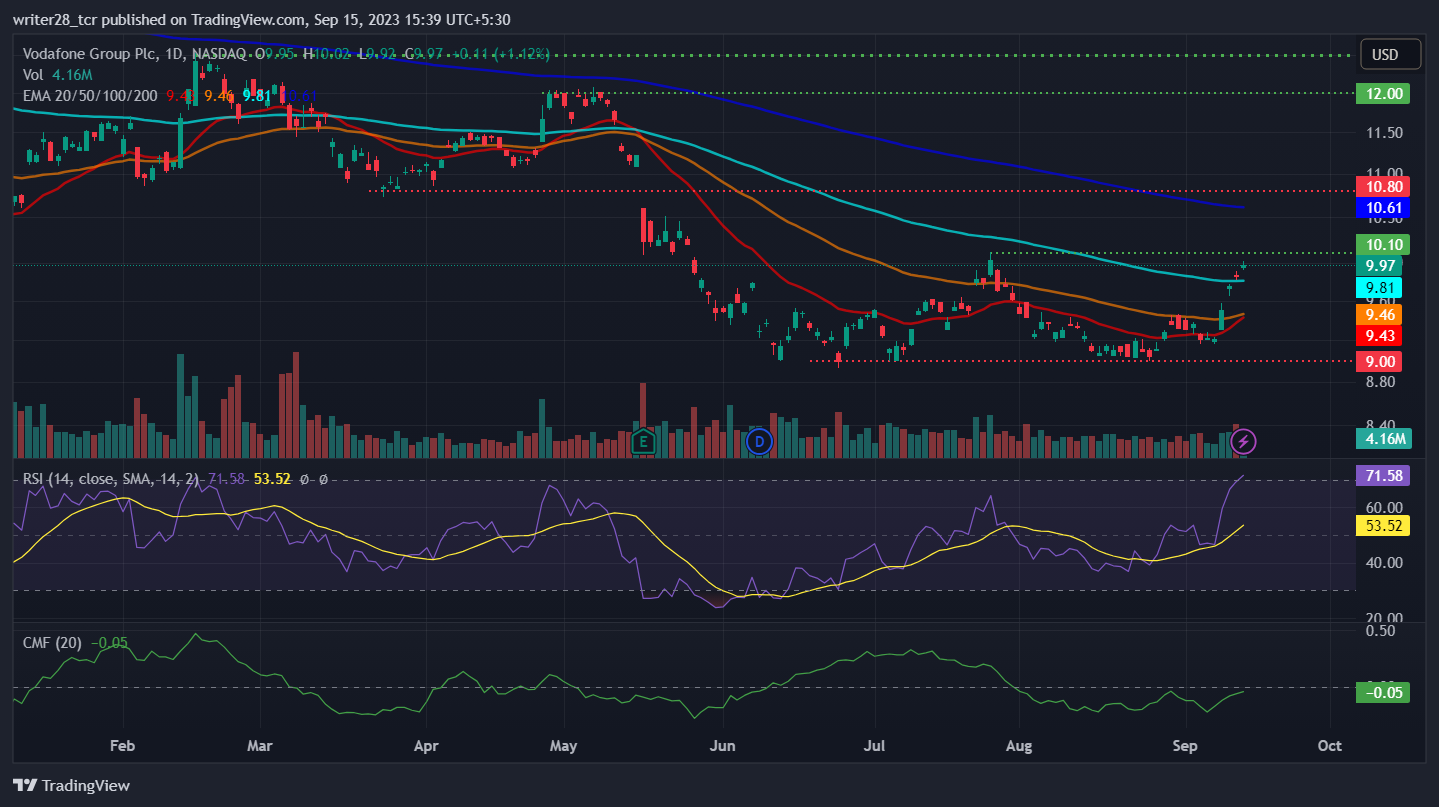Click the purple lightning bolt icon

[1243, 440]
